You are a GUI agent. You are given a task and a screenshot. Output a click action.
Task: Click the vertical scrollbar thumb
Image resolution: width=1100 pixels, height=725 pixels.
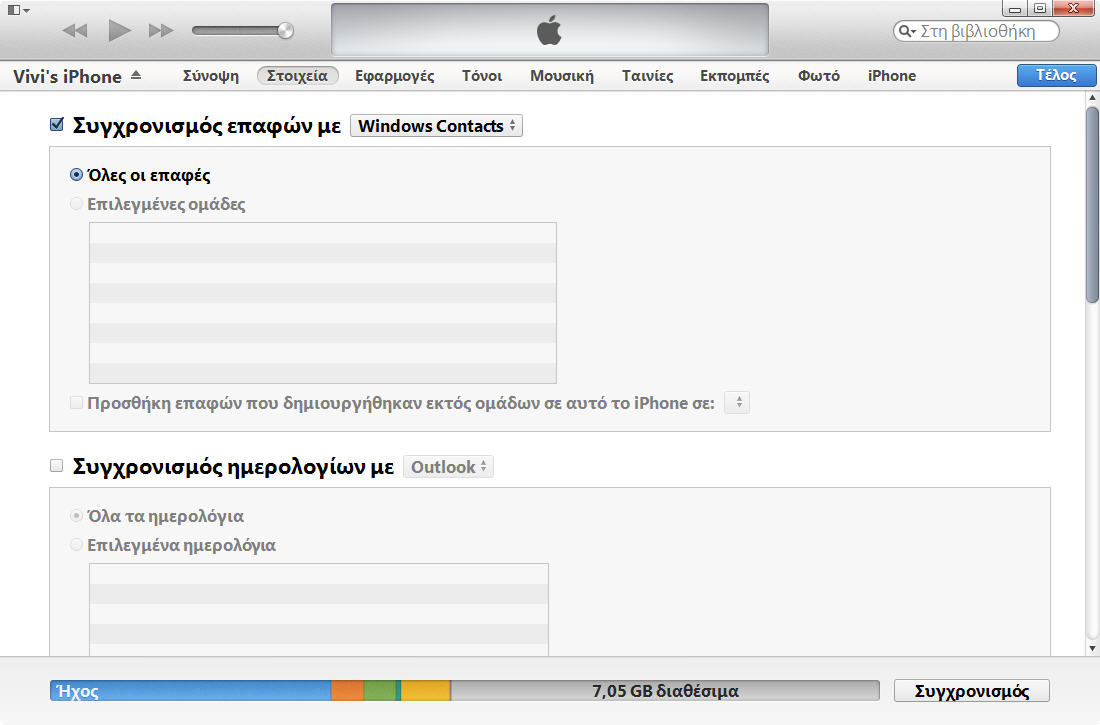pyautogui.click(x=1092, y=205)
